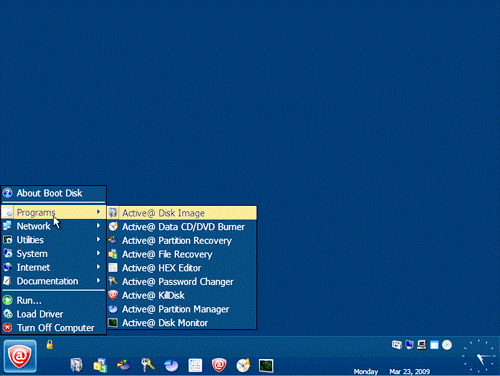This screenshot has height=376, width=500.
Task: Click the date Mar 23, 2009
Action: point(410,371)
